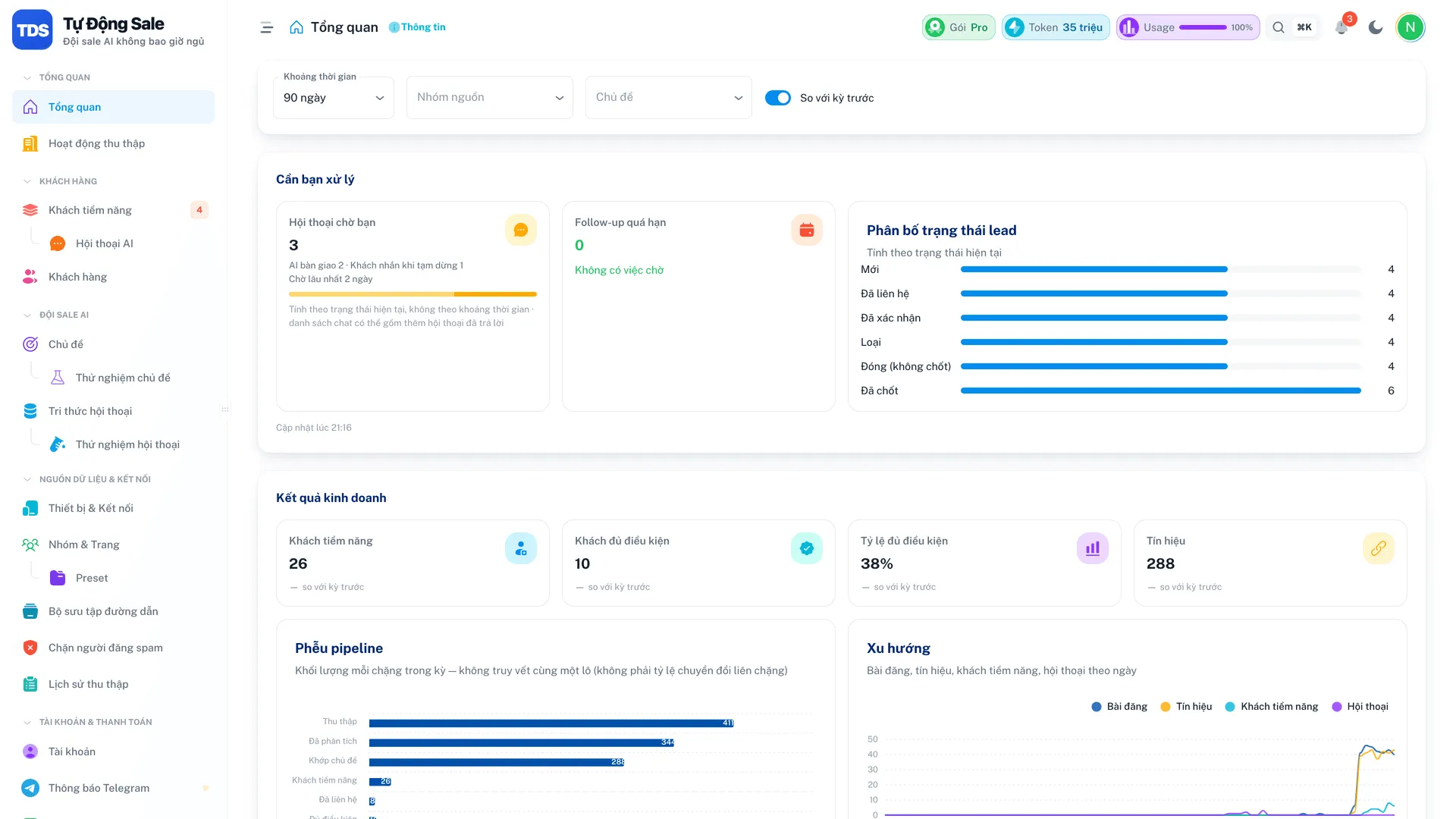The width and height of the screenshot is (1456, 819).
Task: Open the user avatar N menu
Action: coord(1410,27)
